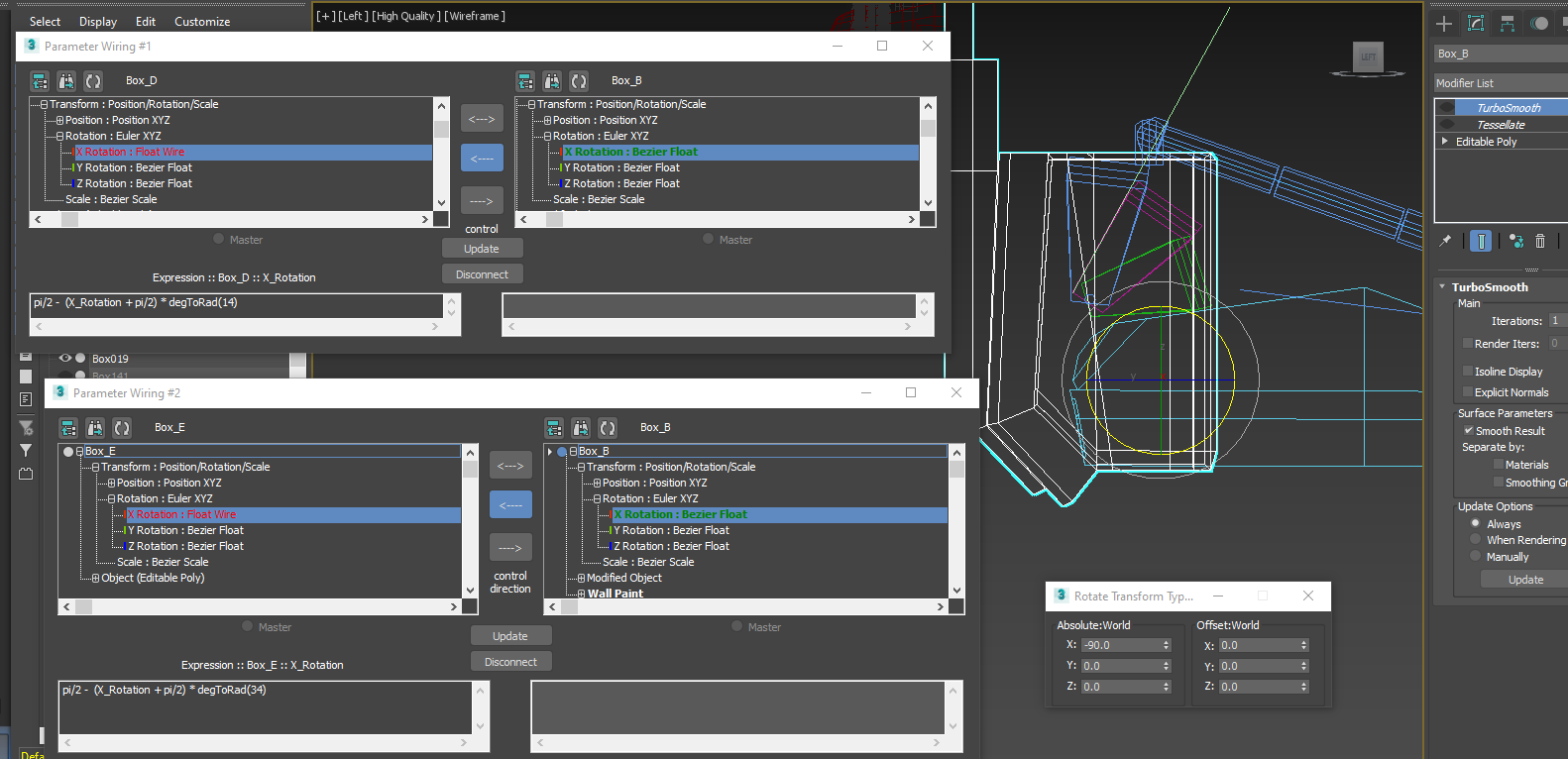The height and width of the screenshot is (759, 1568).
Task: Click Refresh Tree View icon in Wiring #1 Box_B pane
Action: coord(579,81)
